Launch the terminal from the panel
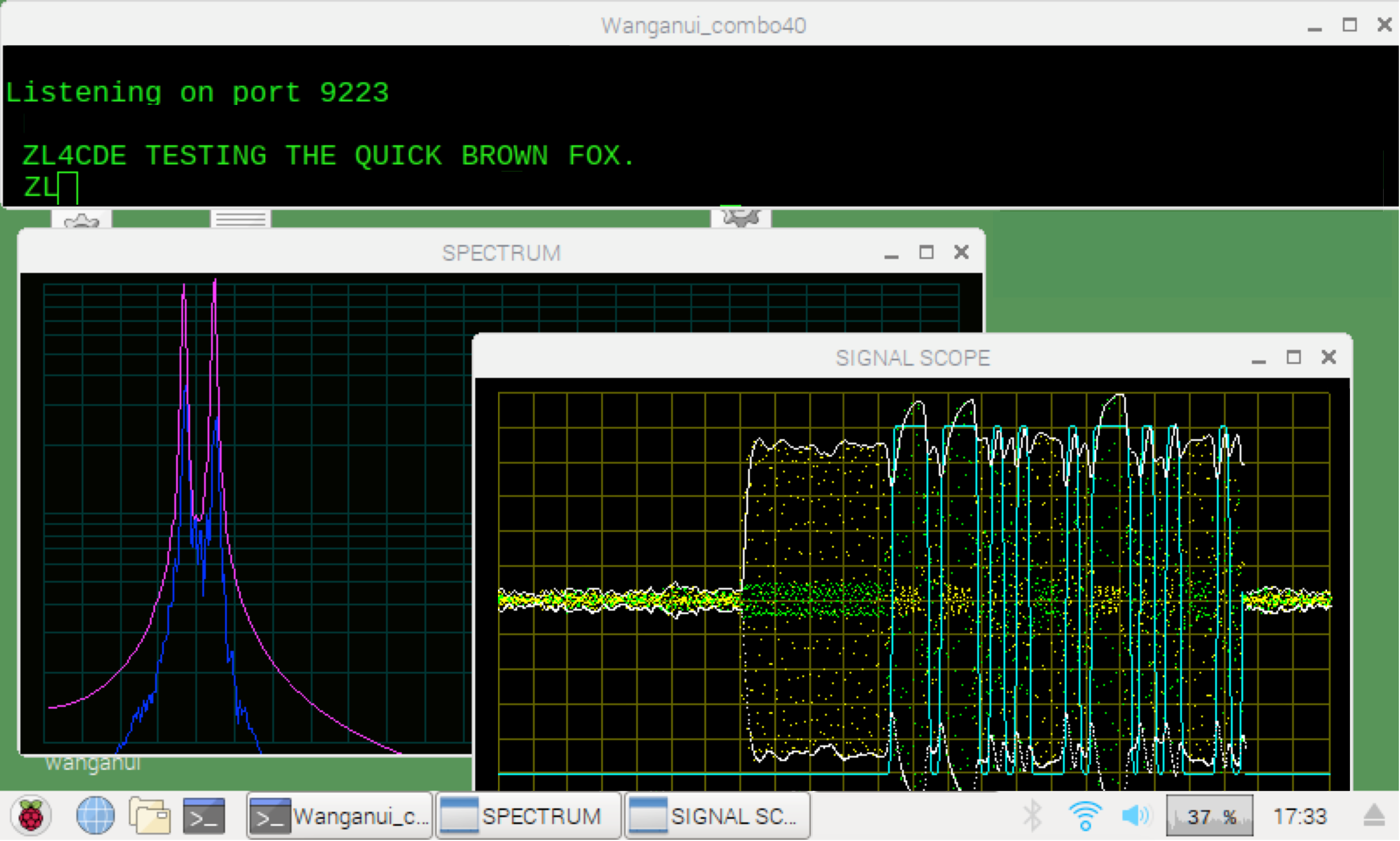The width and height of the screenshot is (1400, 841). 203,816
